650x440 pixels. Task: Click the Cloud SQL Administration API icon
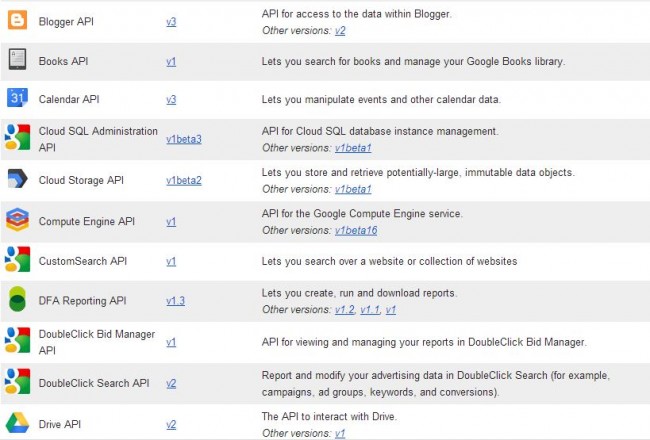click(17, 137)
